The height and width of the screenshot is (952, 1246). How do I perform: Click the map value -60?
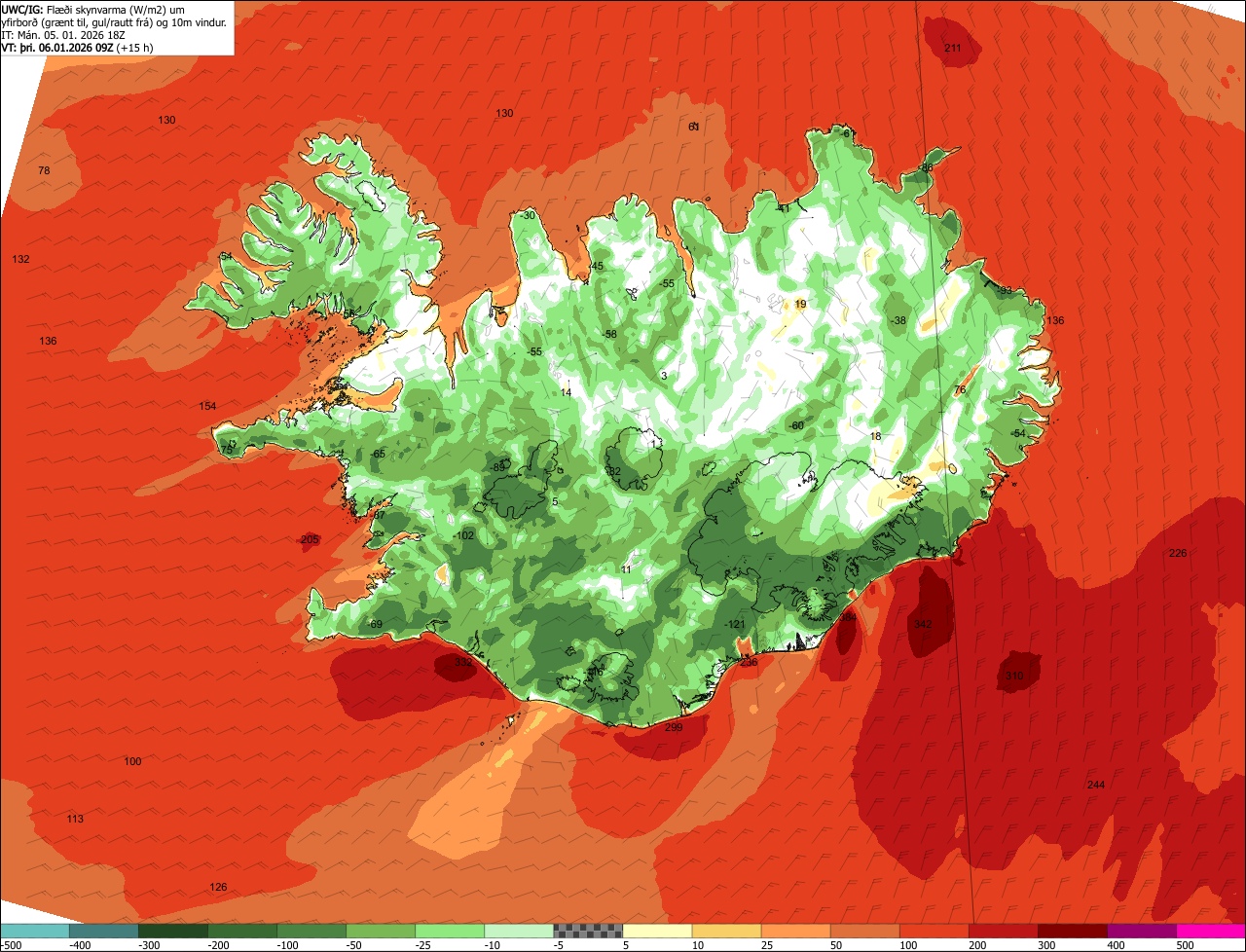pyautogui.click(x=796, y=425)
